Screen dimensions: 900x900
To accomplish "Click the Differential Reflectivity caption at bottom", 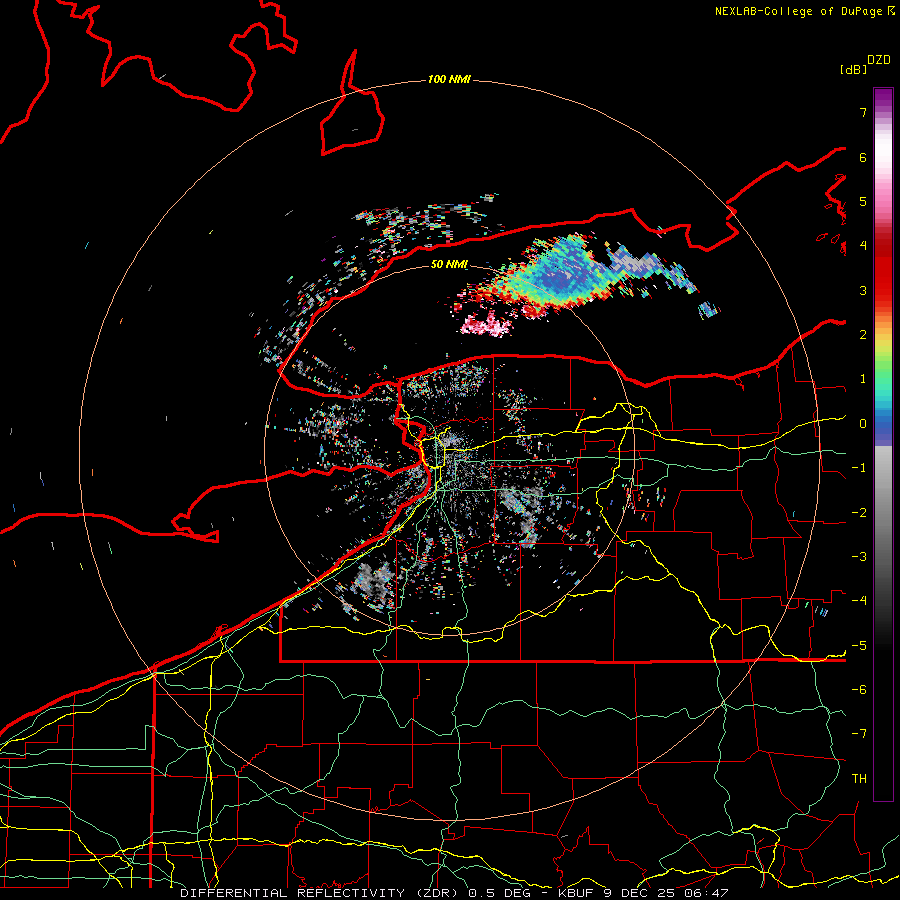I will 454,893.
